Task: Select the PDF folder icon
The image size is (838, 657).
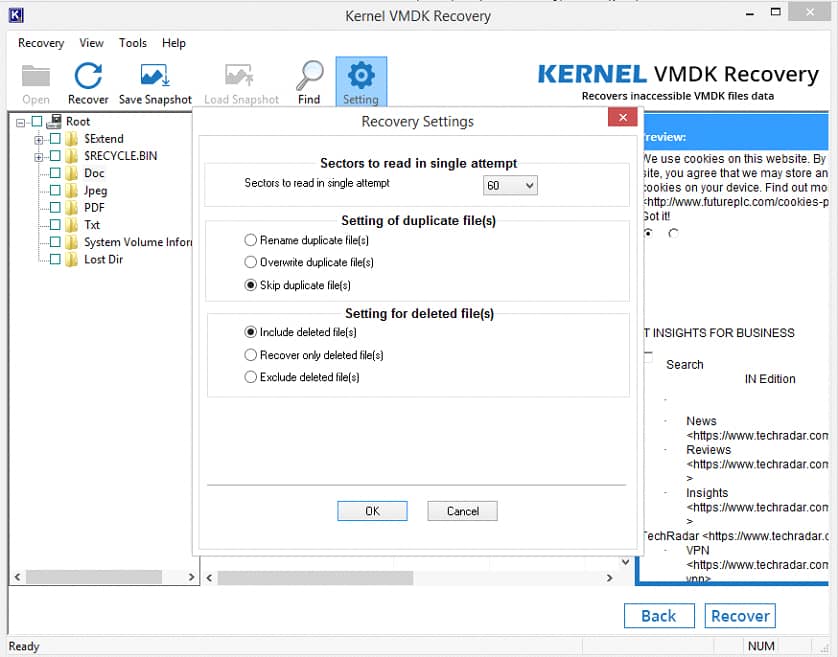Action: (x=72, y=207)
